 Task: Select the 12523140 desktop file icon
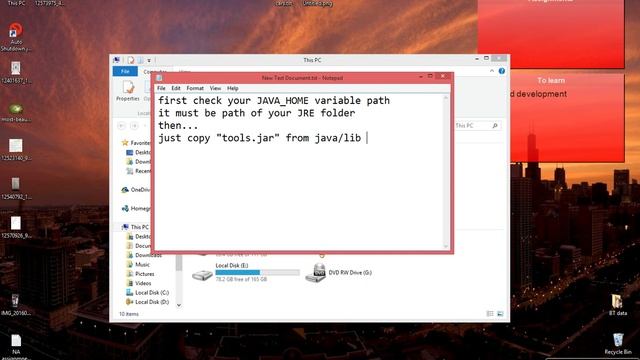pyautogui.click(x=16, y=150)
